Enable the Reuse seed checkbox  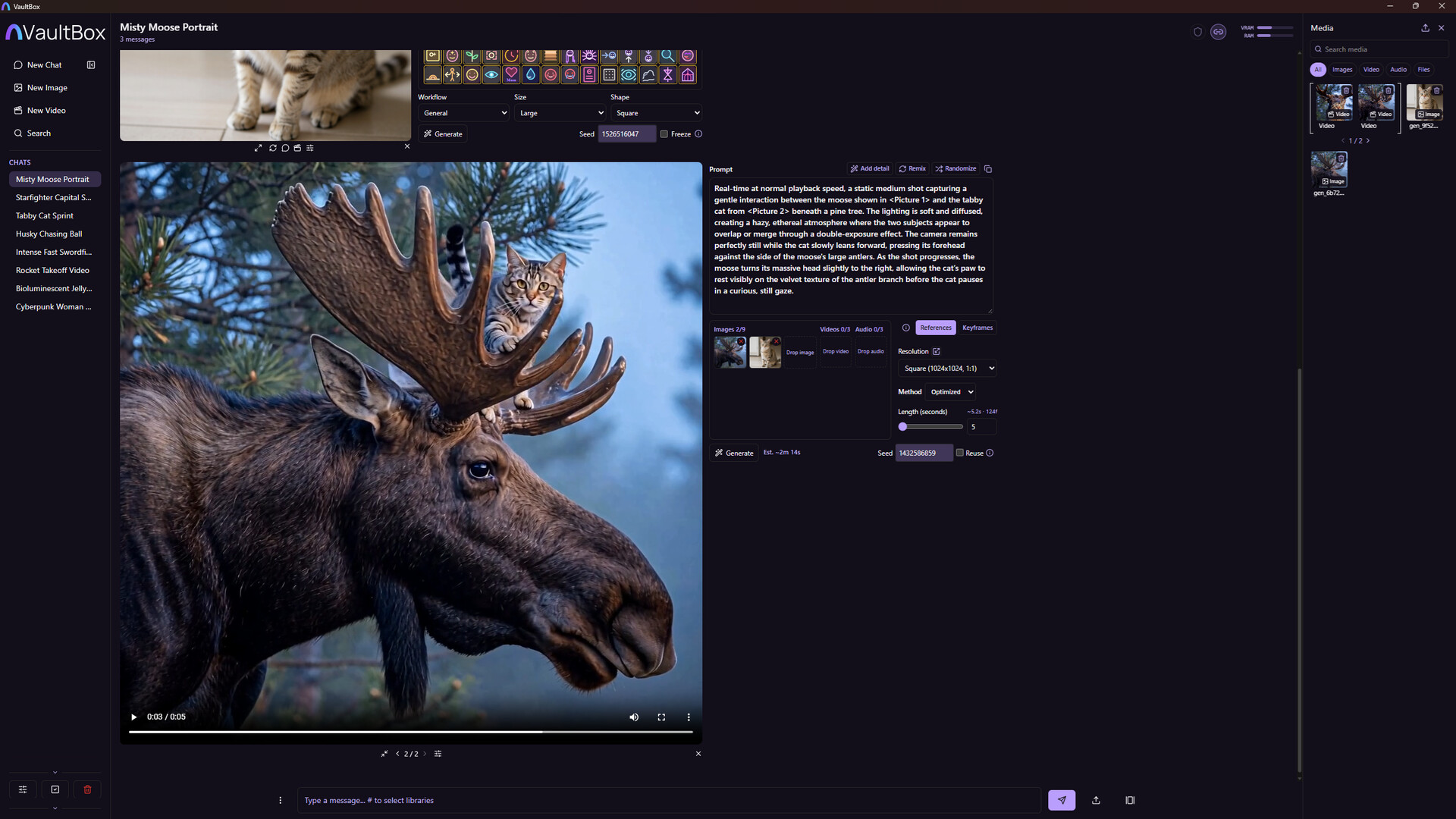(x=959, y=453)
